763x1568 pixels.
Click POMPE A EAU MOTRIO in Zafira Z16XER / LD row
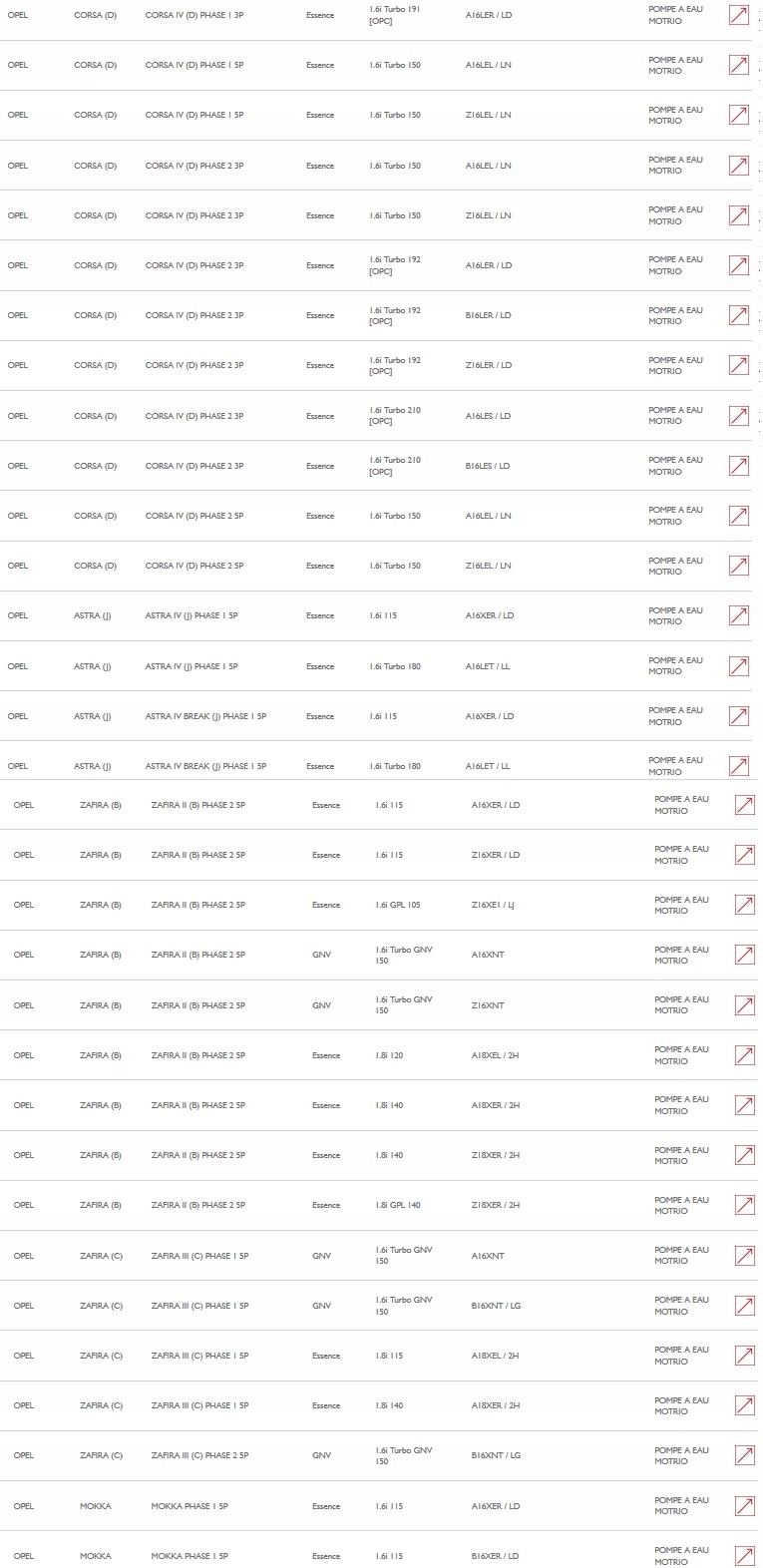pos(681,855)
